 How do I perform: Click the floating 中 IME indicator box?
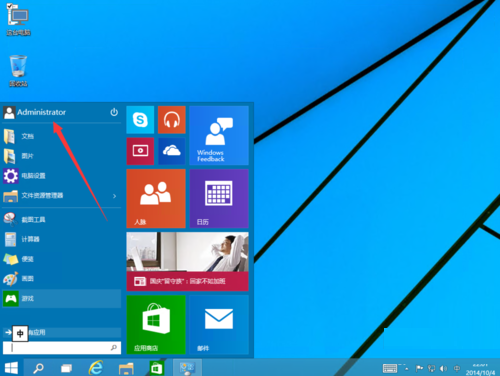coord(20,333)
